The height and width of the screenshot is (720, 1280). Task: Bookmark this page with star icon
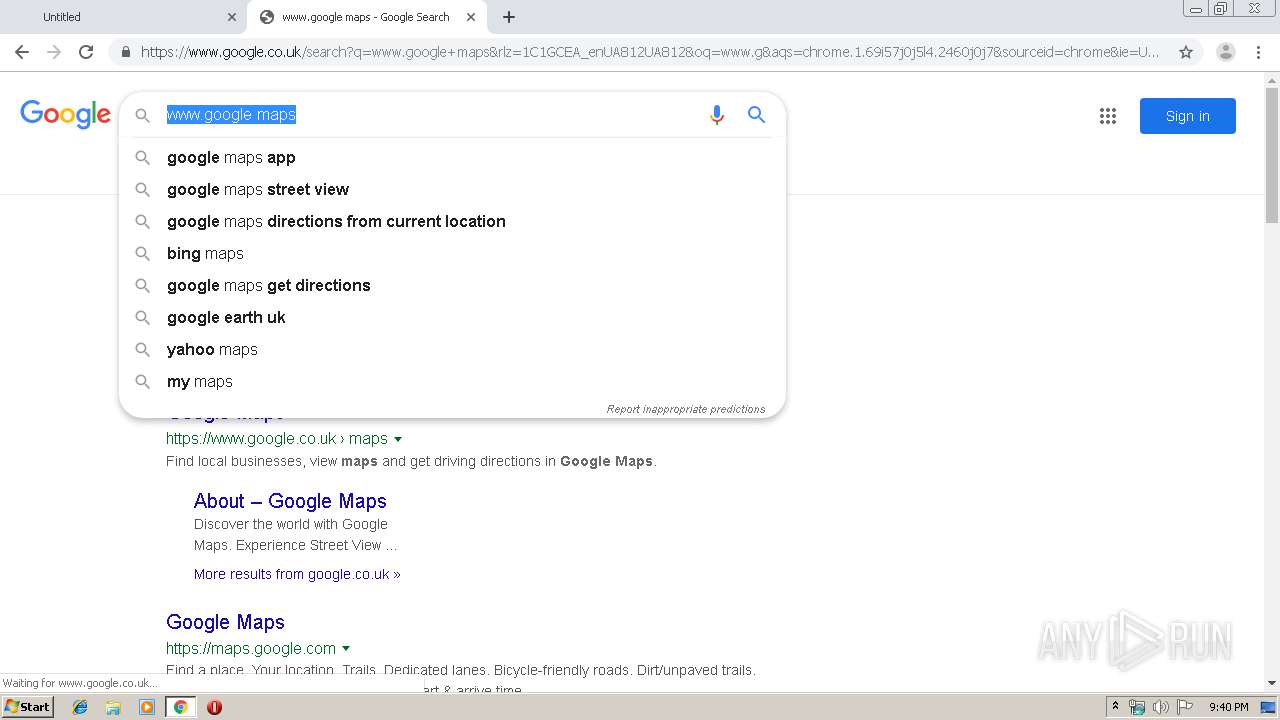1186,52
